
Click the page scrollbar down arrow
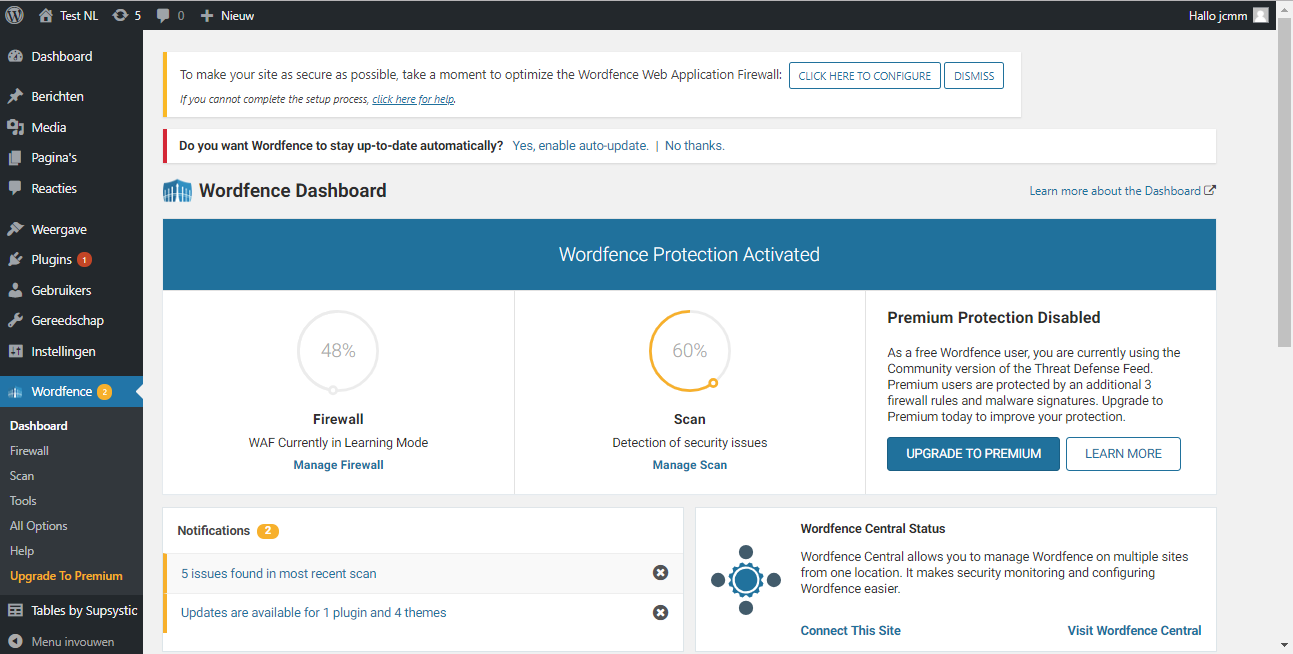1284,645
